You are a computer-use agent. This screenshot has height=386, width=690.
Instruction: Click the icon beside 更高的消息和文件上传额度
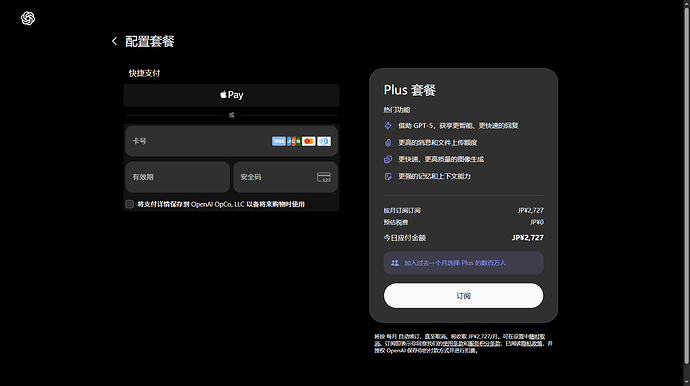tap(388, 143)
